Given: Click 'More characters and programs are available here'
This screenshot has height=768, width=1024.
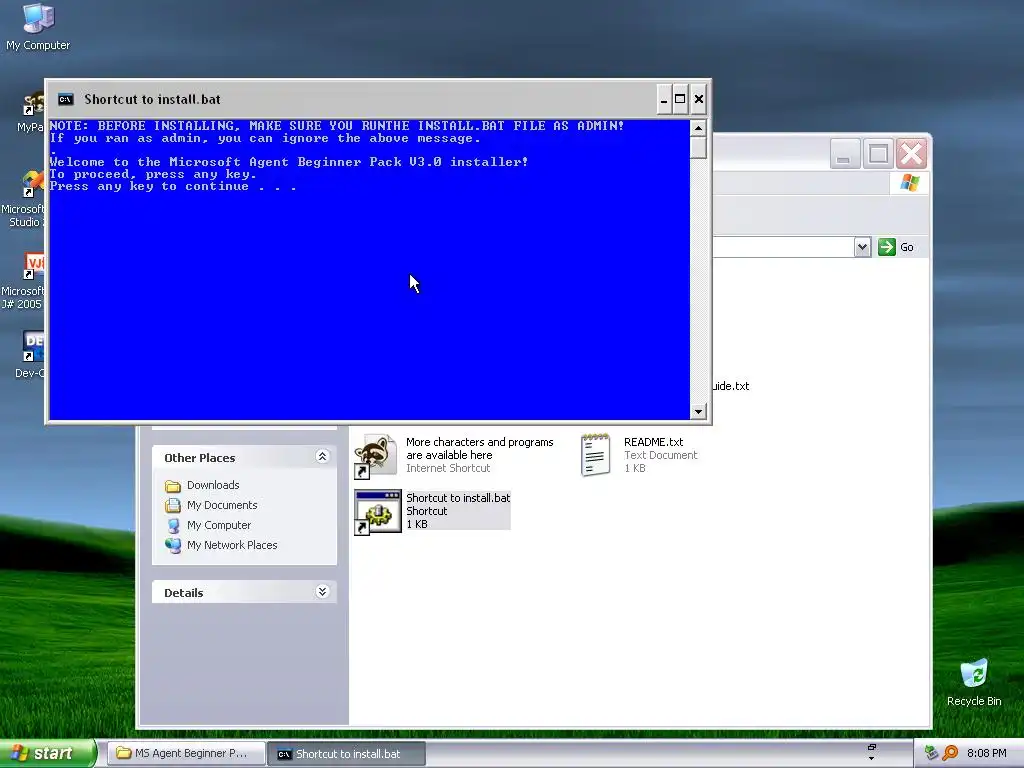Looking at the screenshot, I should [x=479, y=449].
